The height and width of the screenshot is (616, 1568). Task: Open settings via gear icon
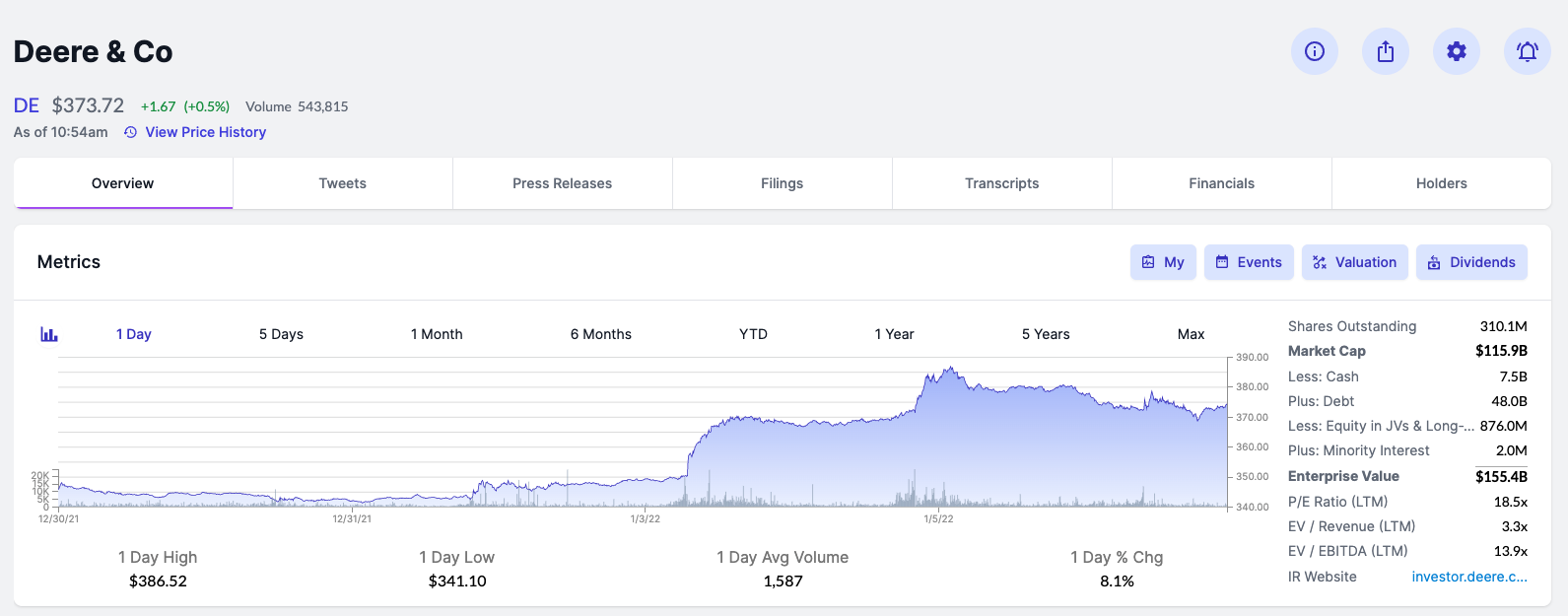(x=1457, y=51)
